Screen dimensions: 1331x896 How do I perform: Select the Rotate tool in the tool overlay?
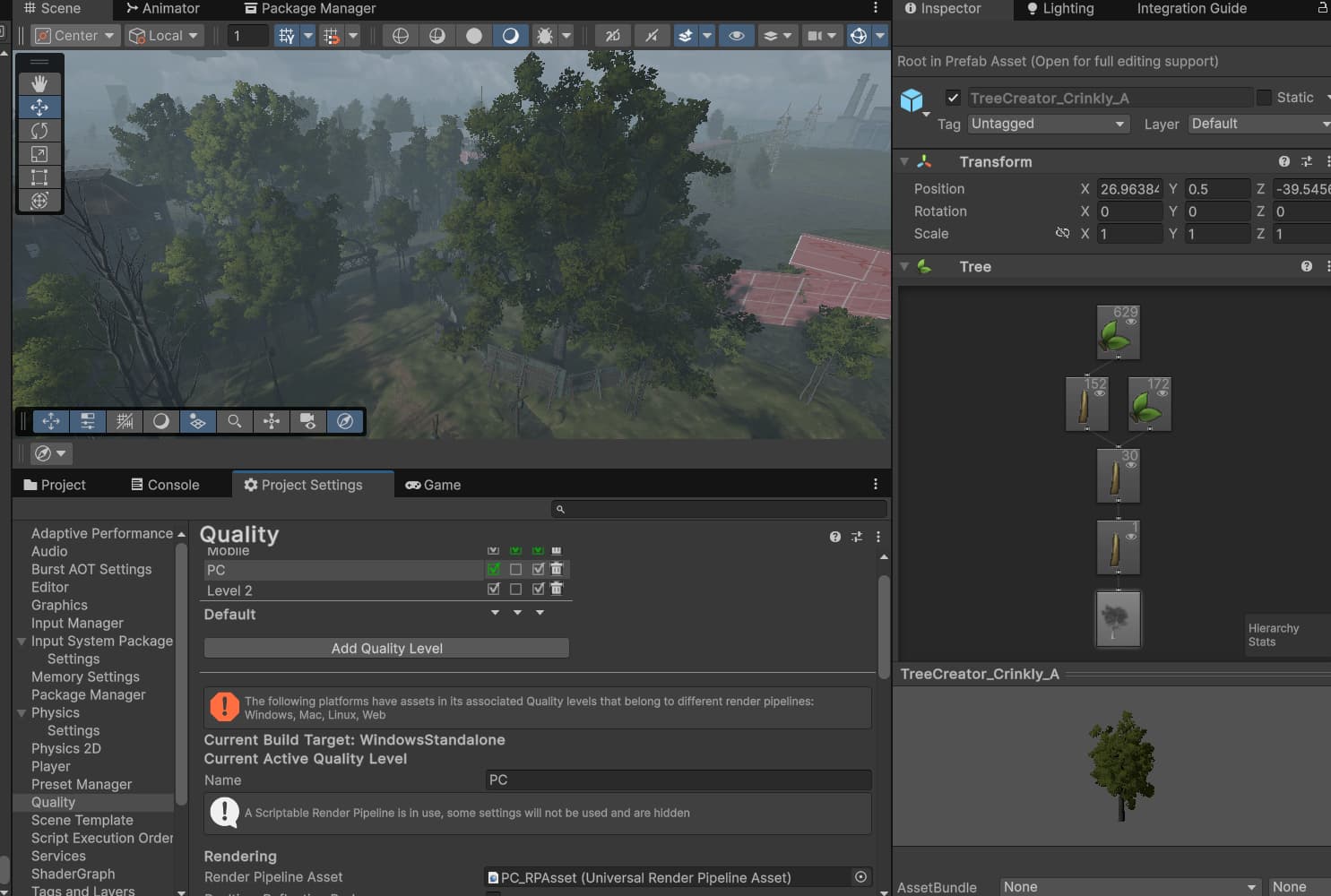coord(39,131)
